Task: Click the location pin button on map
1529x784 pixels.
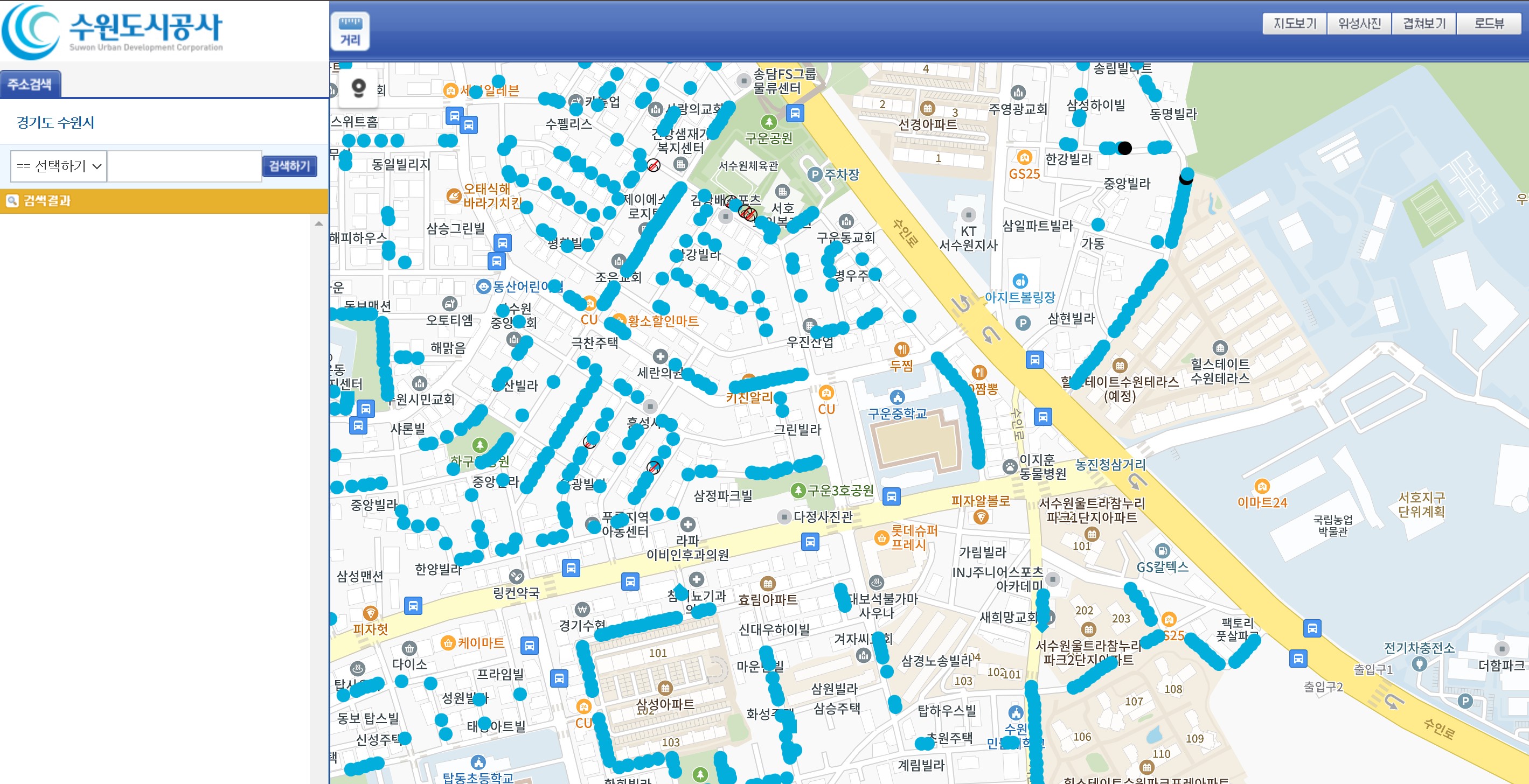Action: (358, 88)
